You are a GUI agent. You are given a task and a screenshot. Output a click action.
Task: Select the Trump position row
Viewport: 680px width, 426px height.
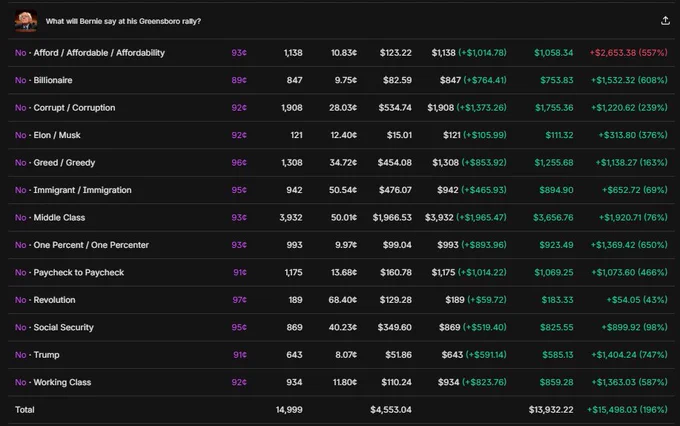341,355
